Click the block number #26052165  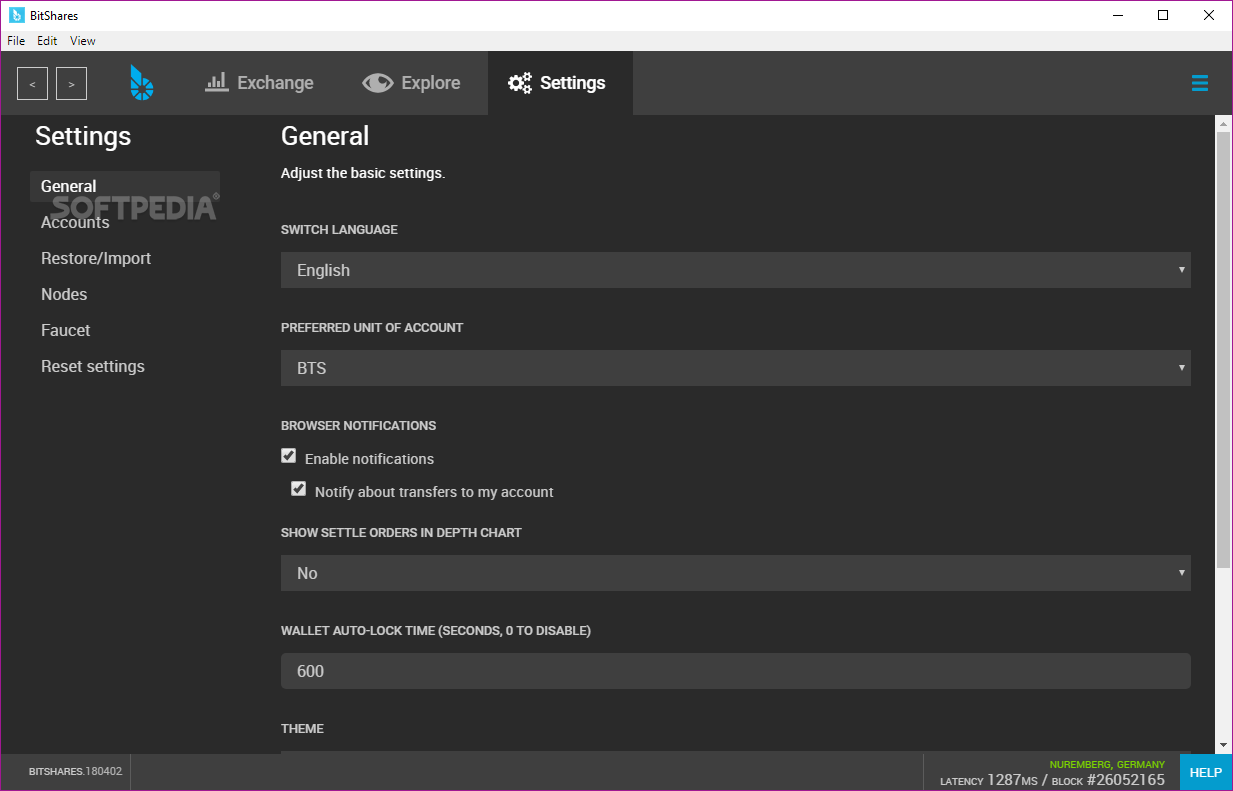(1125, 780)
